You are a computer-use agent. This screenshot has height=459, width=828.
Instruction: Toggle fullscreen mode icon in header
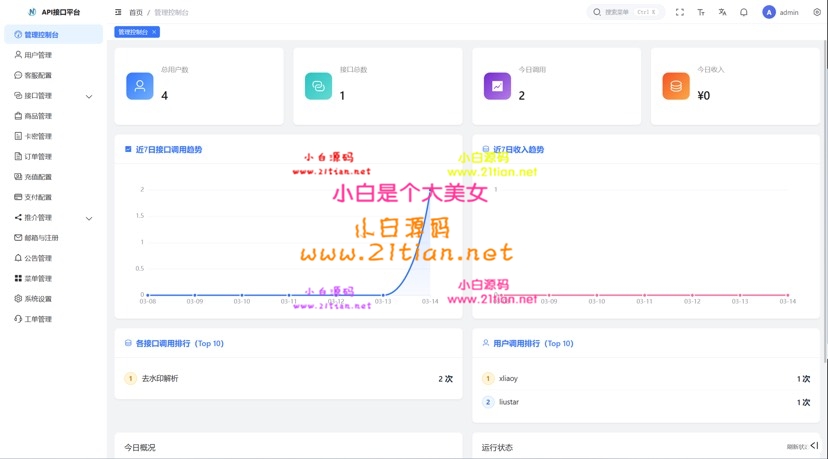click(x=680, y=12)
